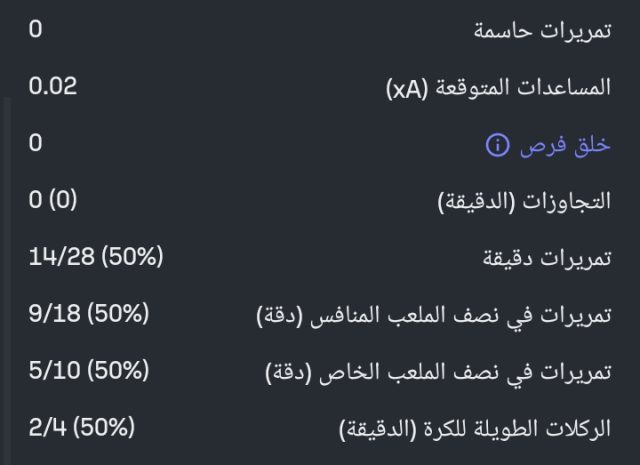Click the info icon beside خلق فرص
Image resolution: width=640 pixels, height=465 pixels.
click(497, 146)
